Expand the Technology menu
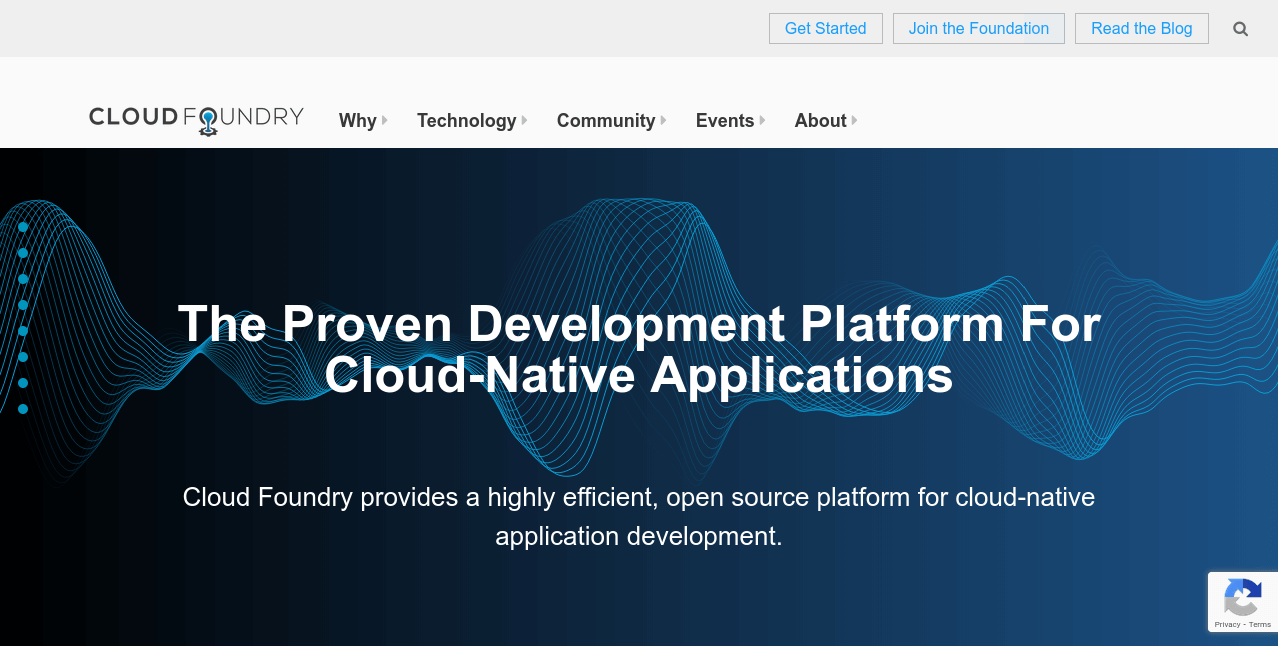The height and width of the screenshot is (646, 1278). coord(472,121)
